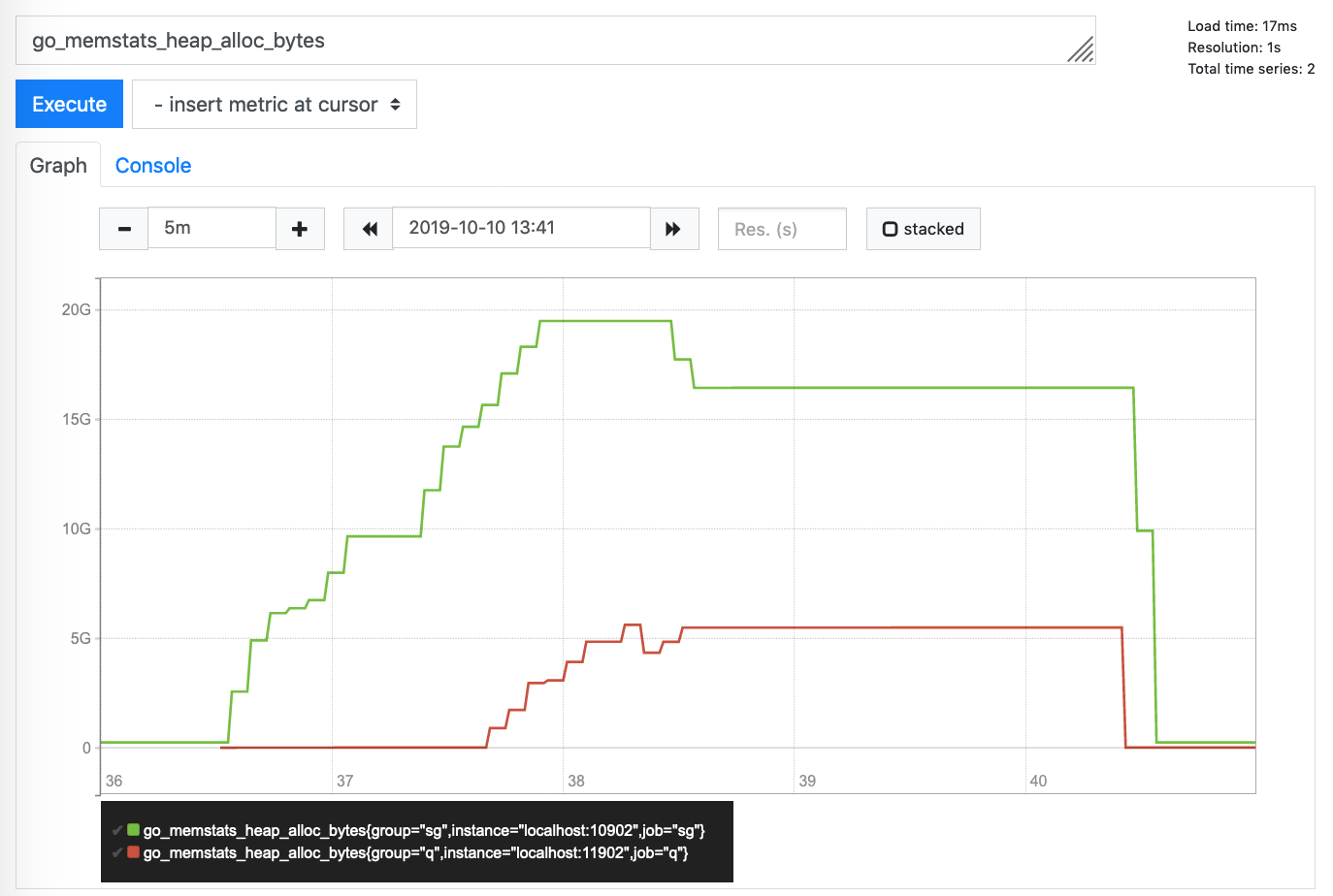Select the Graph tab
This screenshot has width=1333, height=896.
click(x=57, y=165)
